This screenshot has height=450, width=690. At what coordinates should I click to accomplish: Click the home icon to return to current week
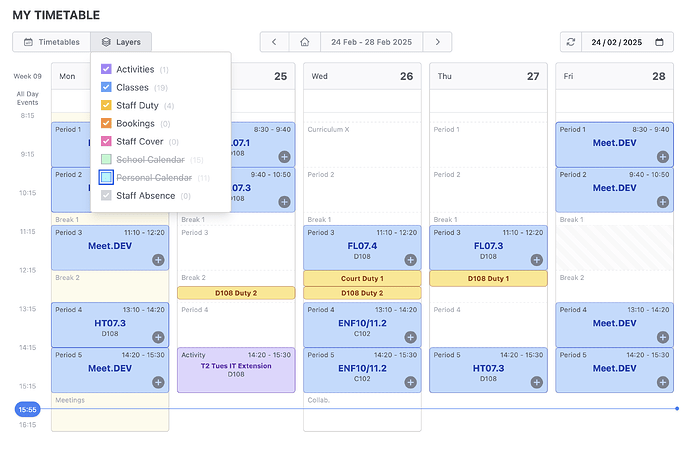(x=305, y=42)
